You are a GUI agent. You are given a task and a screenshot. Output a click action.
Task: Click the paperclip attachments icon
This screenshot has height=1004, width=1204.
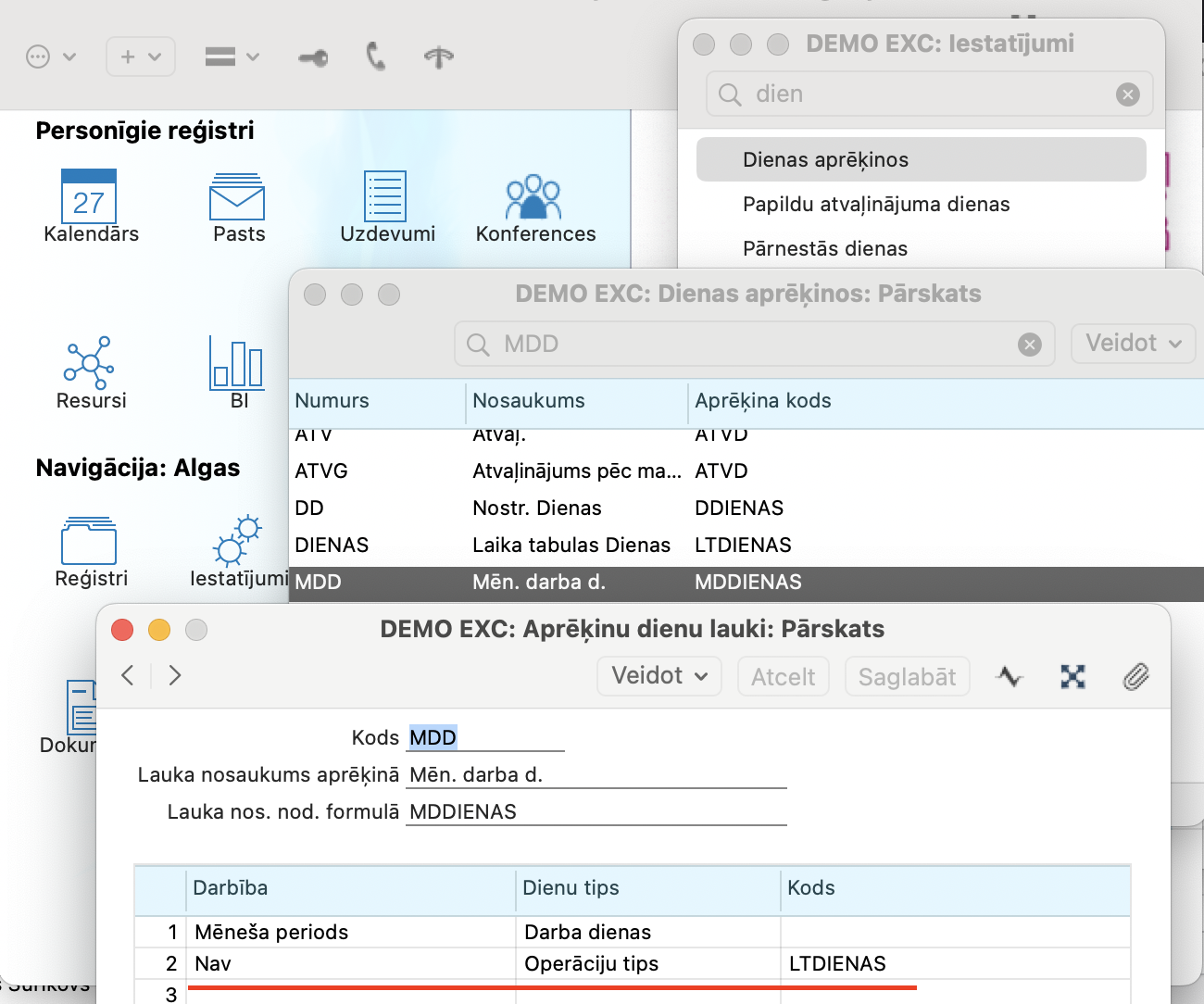pyautogui.click(x=1135, y=677)
